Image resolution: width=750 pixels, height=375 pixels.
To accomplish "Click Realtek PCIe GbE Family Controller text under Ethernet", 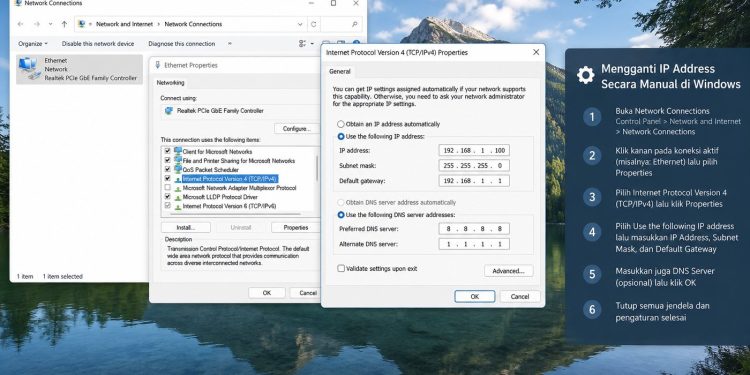I will tap(90, 78).
